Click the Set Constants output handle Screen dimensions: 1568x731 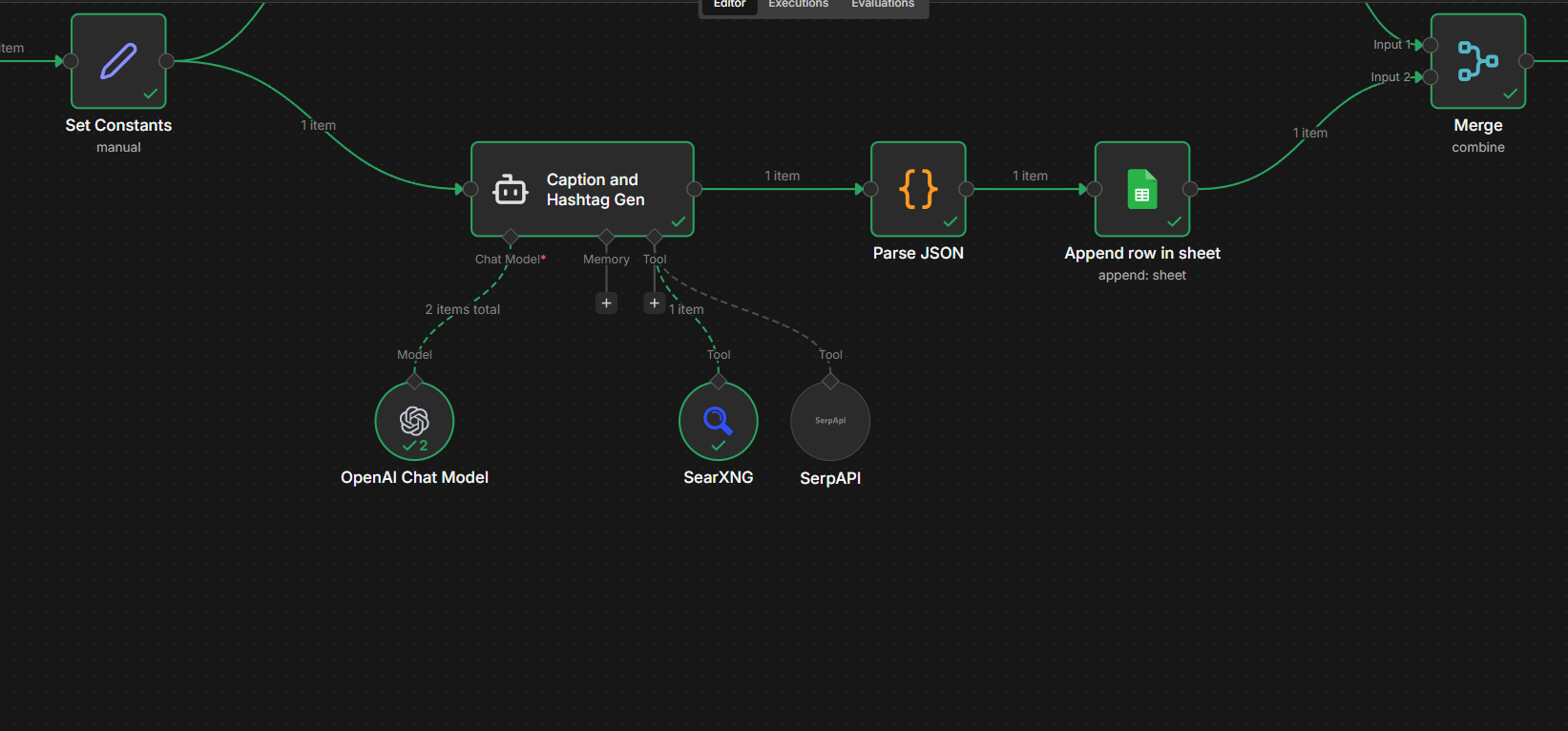[166, 61]
